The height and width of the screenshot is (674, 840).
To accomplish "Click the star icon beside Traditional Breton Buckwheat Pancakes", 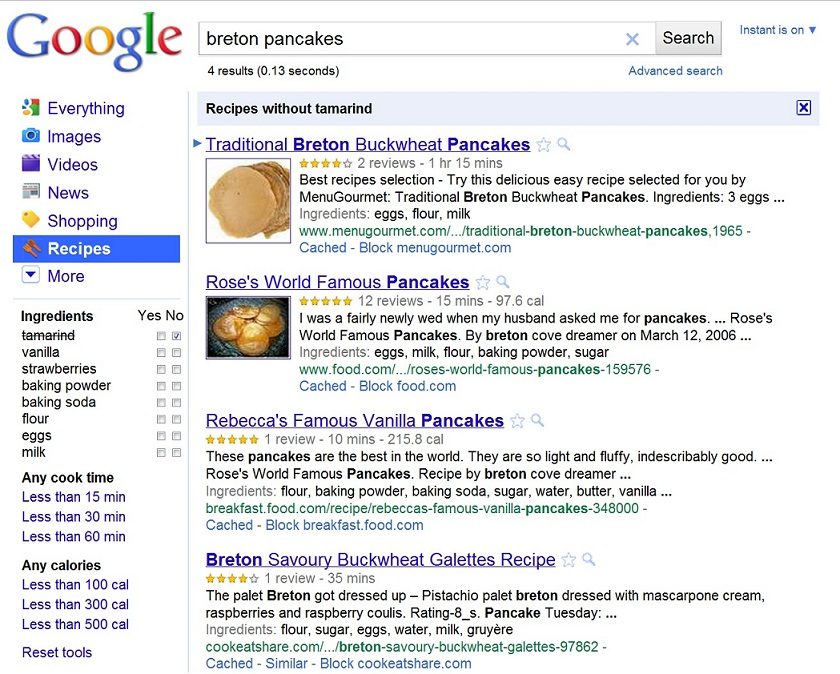I will coord(544,145).
